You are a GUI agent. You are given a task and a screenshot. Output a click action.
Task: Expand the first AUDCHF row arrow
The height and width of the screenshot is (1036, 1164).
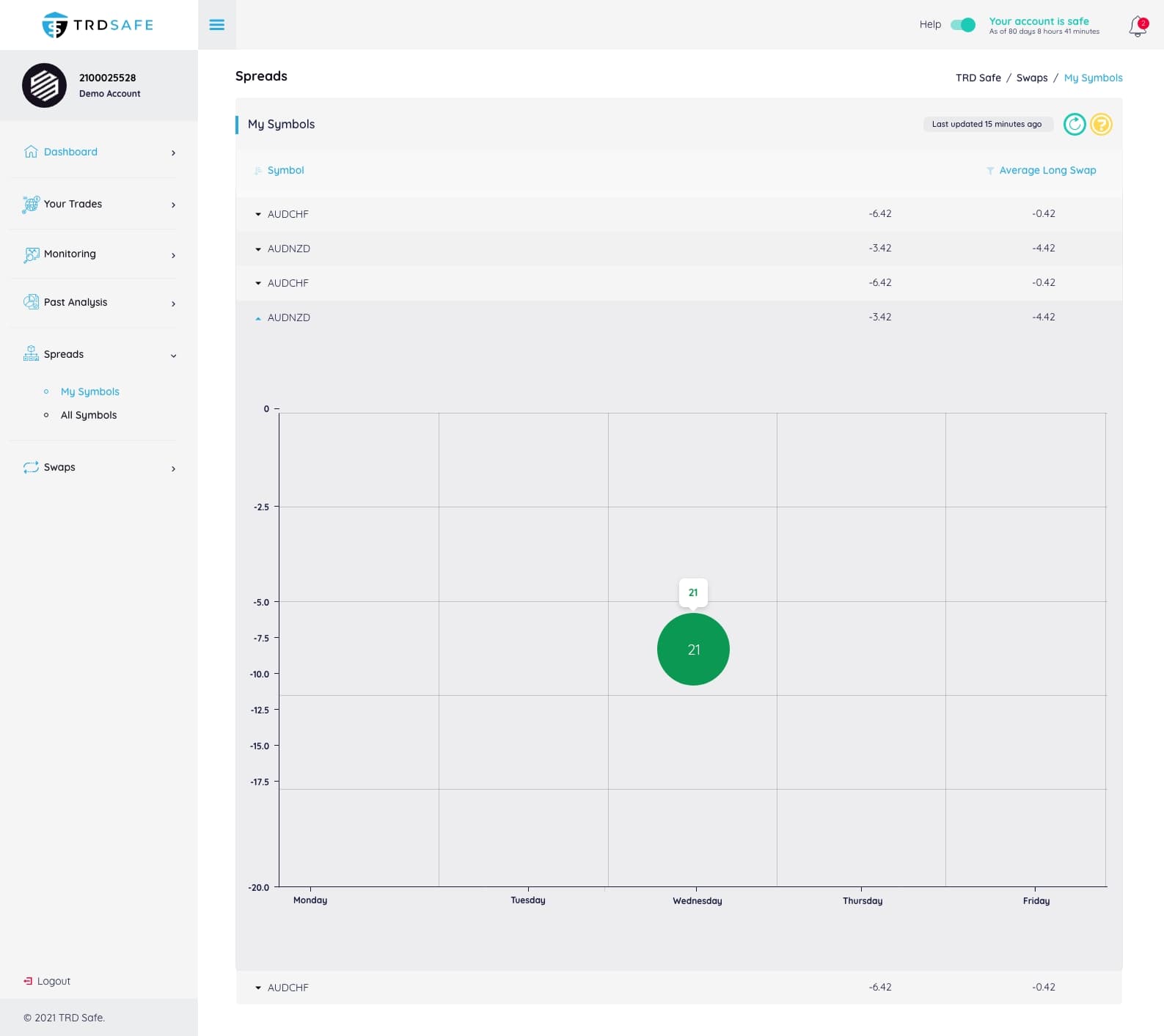258,215
